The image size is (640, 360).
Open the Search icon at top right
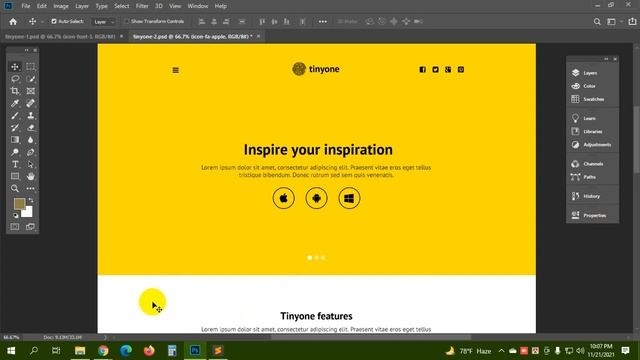coord(597,22)
